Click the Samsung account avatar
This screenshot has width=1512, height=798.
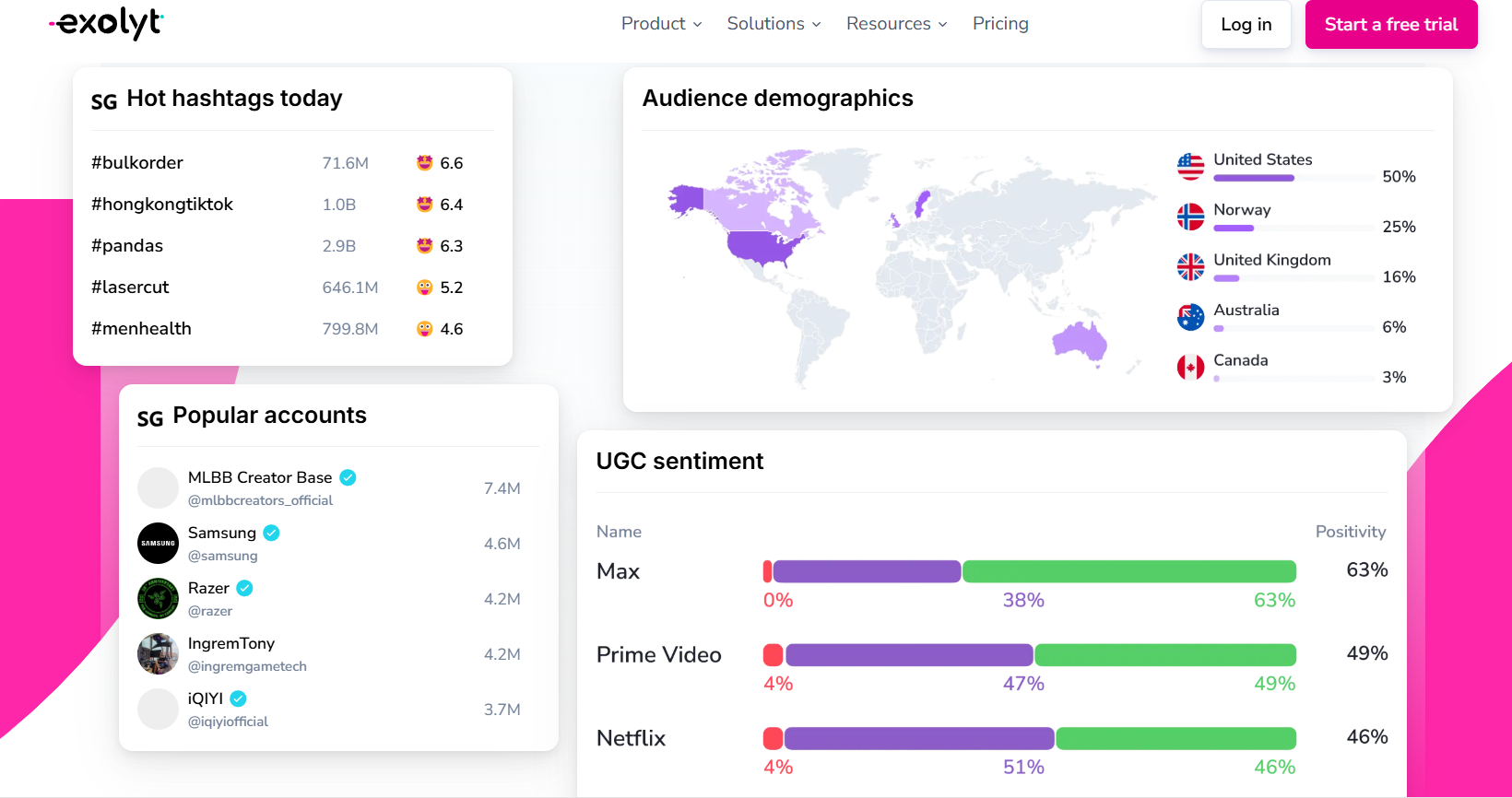coord(158,544)
